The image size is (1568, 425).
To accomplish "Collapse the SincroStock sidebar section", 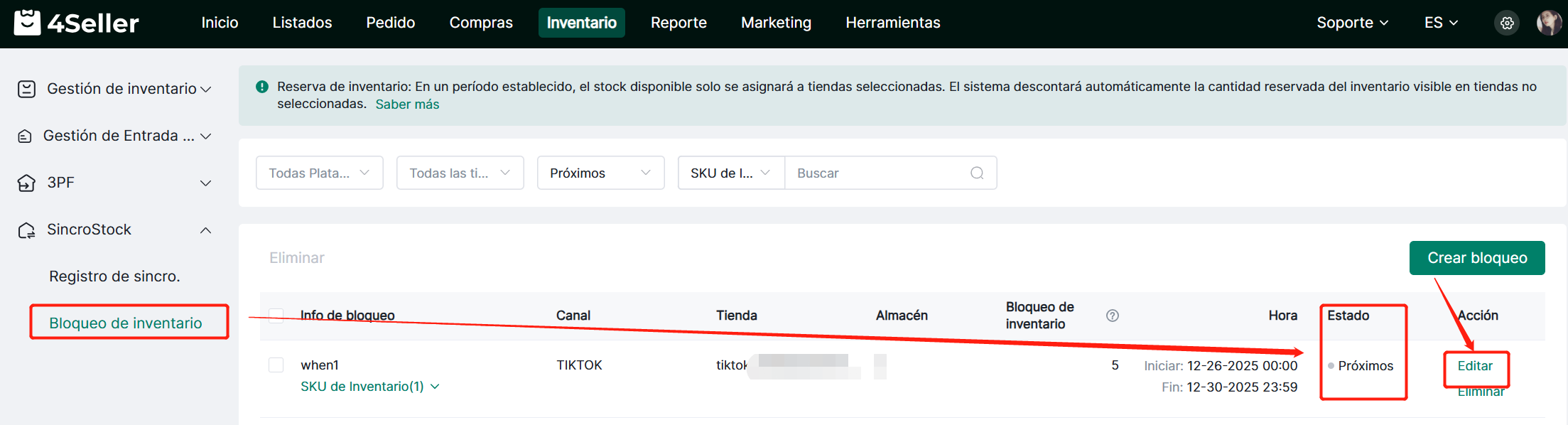I will click(205, 230).
